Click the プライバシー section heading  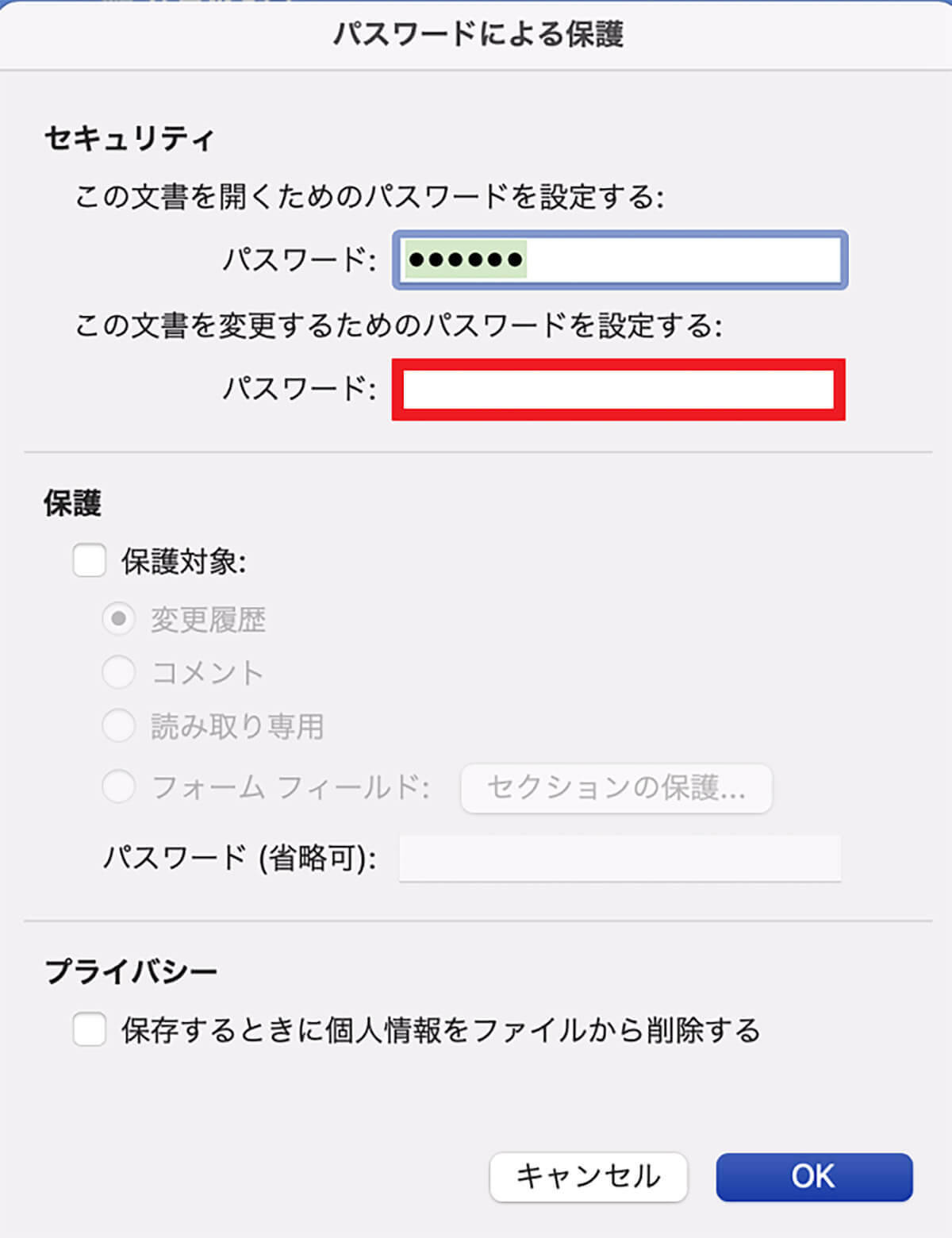click(131, 972)
